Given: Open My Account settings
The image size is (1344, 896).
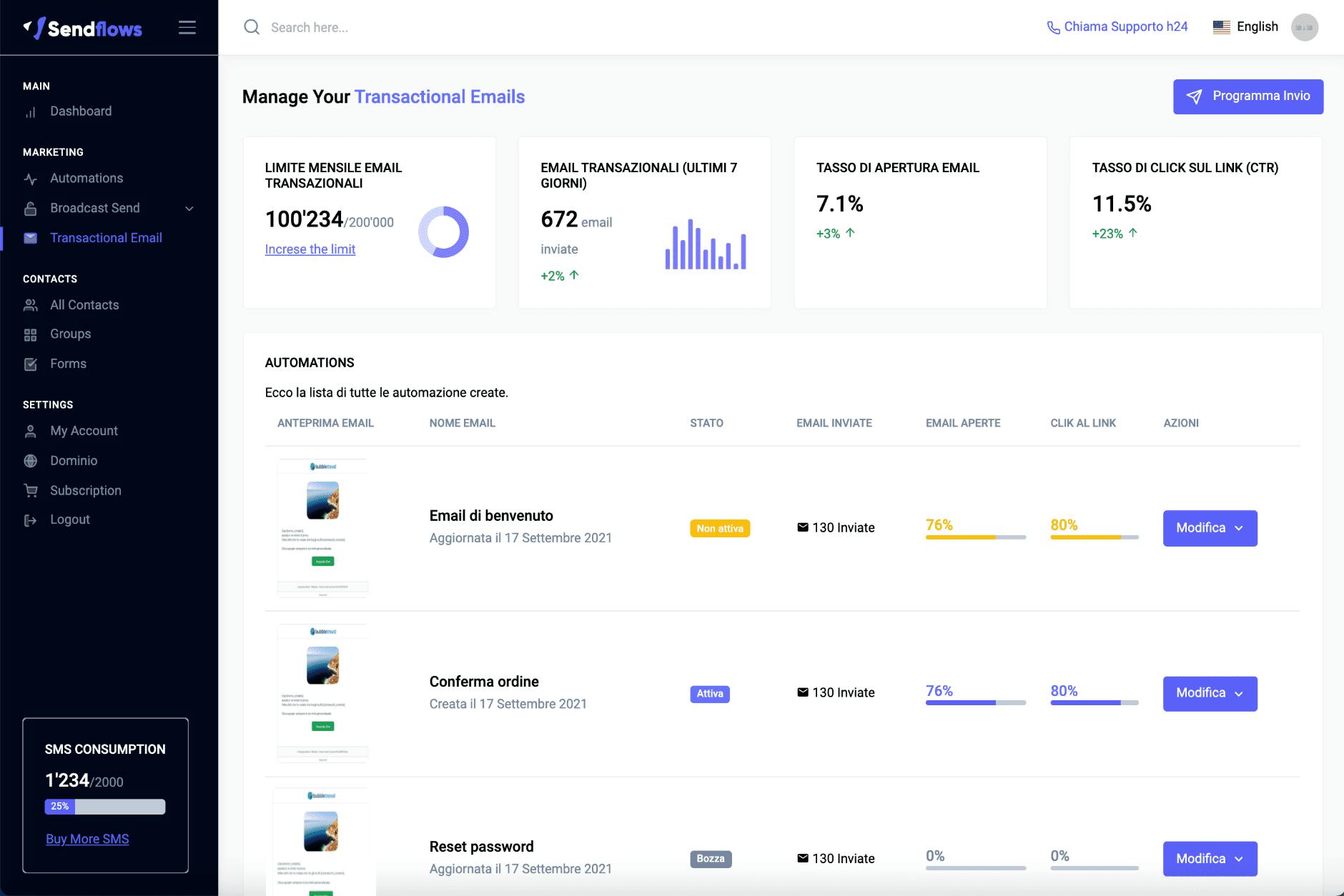Looking at the screenshot, I should [x=84, y=431].
